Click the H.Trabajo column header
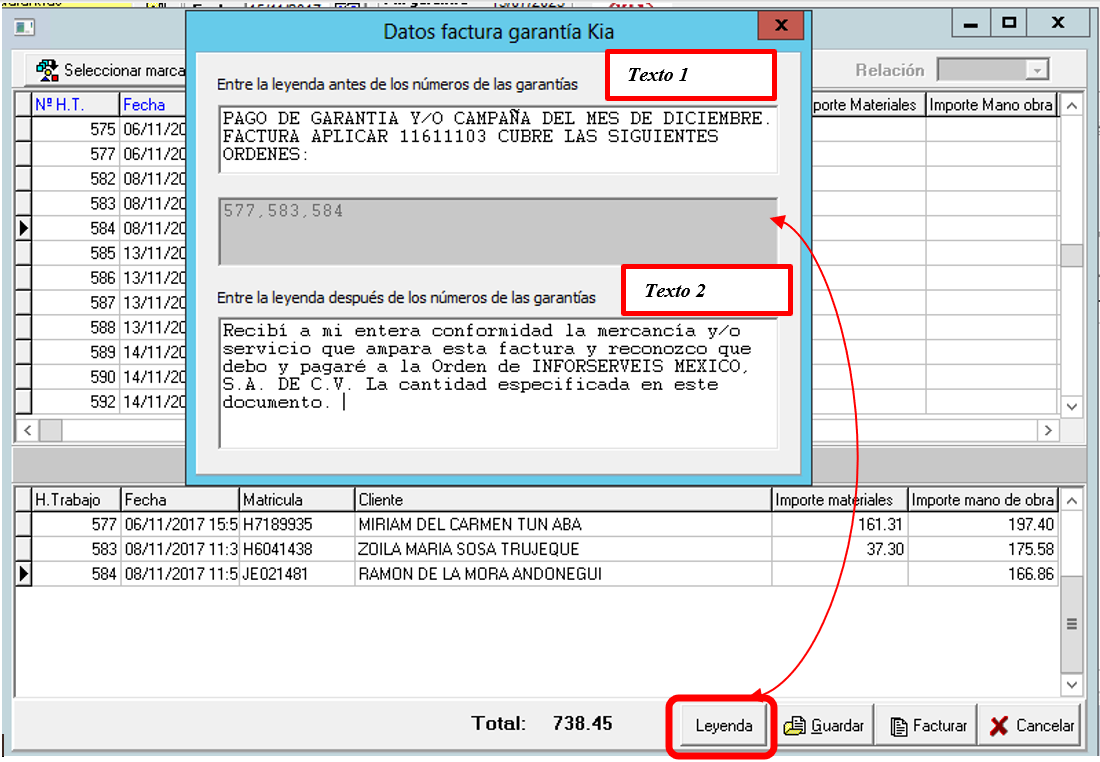This screenshot has width=1100, height=762. [76, 500]
